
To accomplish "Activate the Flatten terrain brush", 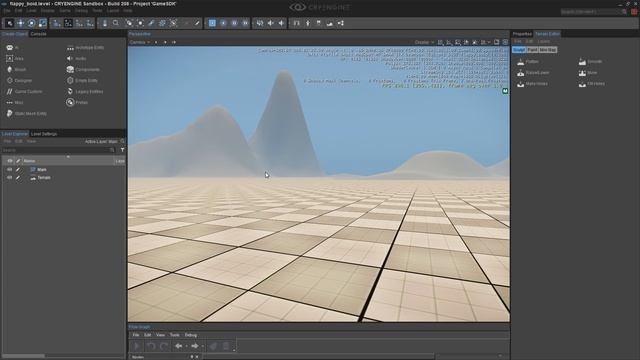I will tap(528, 62).
